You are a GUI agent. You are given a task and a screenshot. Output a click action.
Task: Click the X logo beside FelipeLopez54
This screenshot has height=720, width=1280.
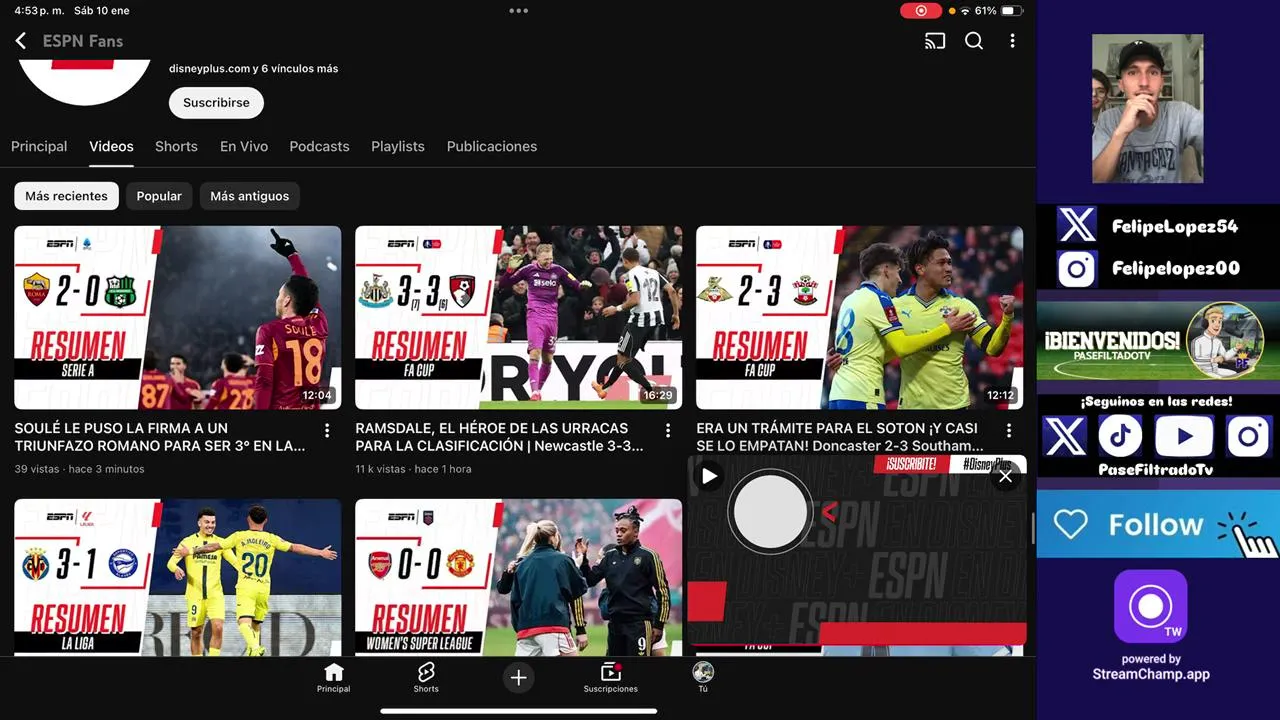(1077, 226)
